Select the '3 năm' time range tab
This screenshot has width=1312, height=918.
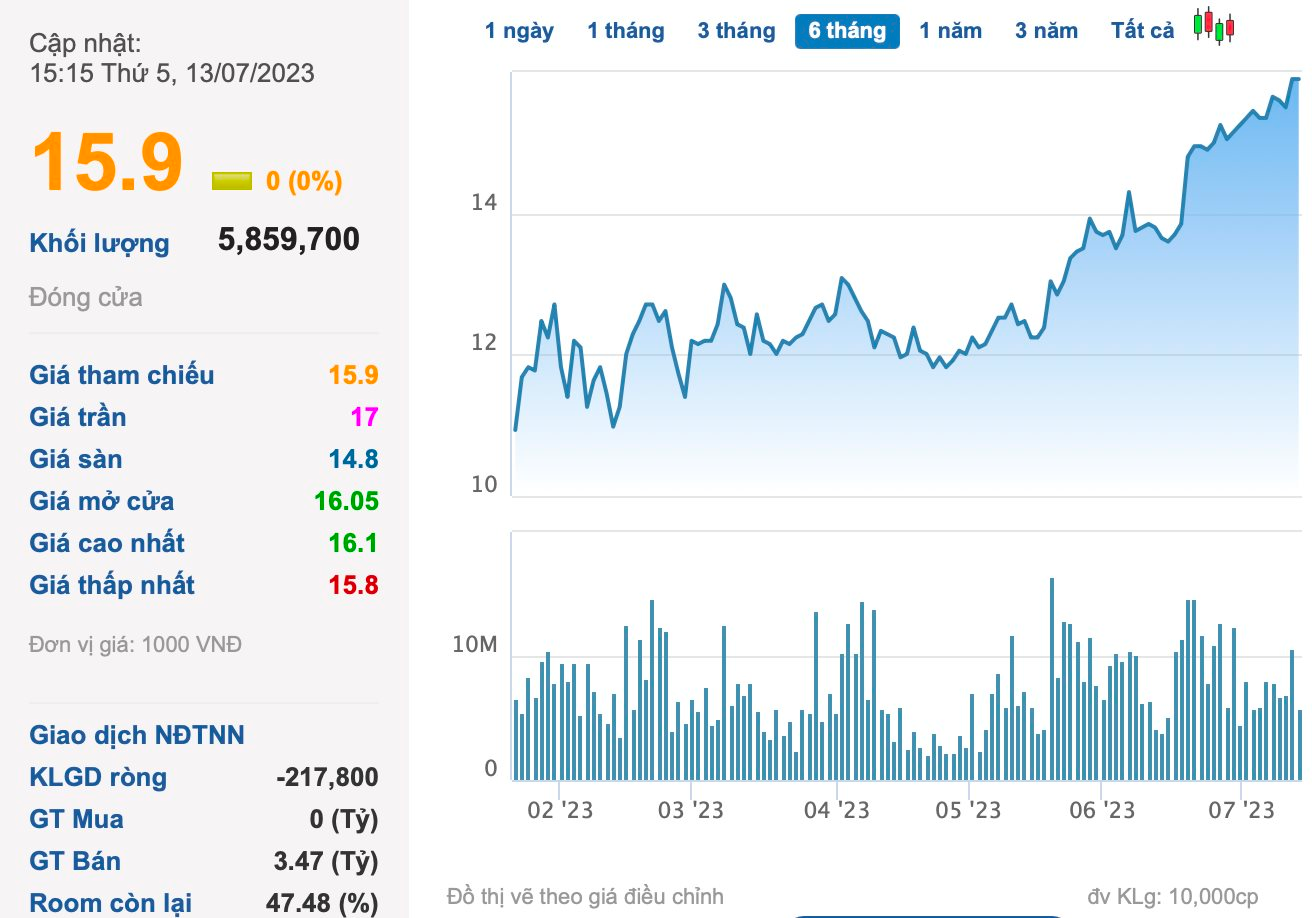point(1046,31)
